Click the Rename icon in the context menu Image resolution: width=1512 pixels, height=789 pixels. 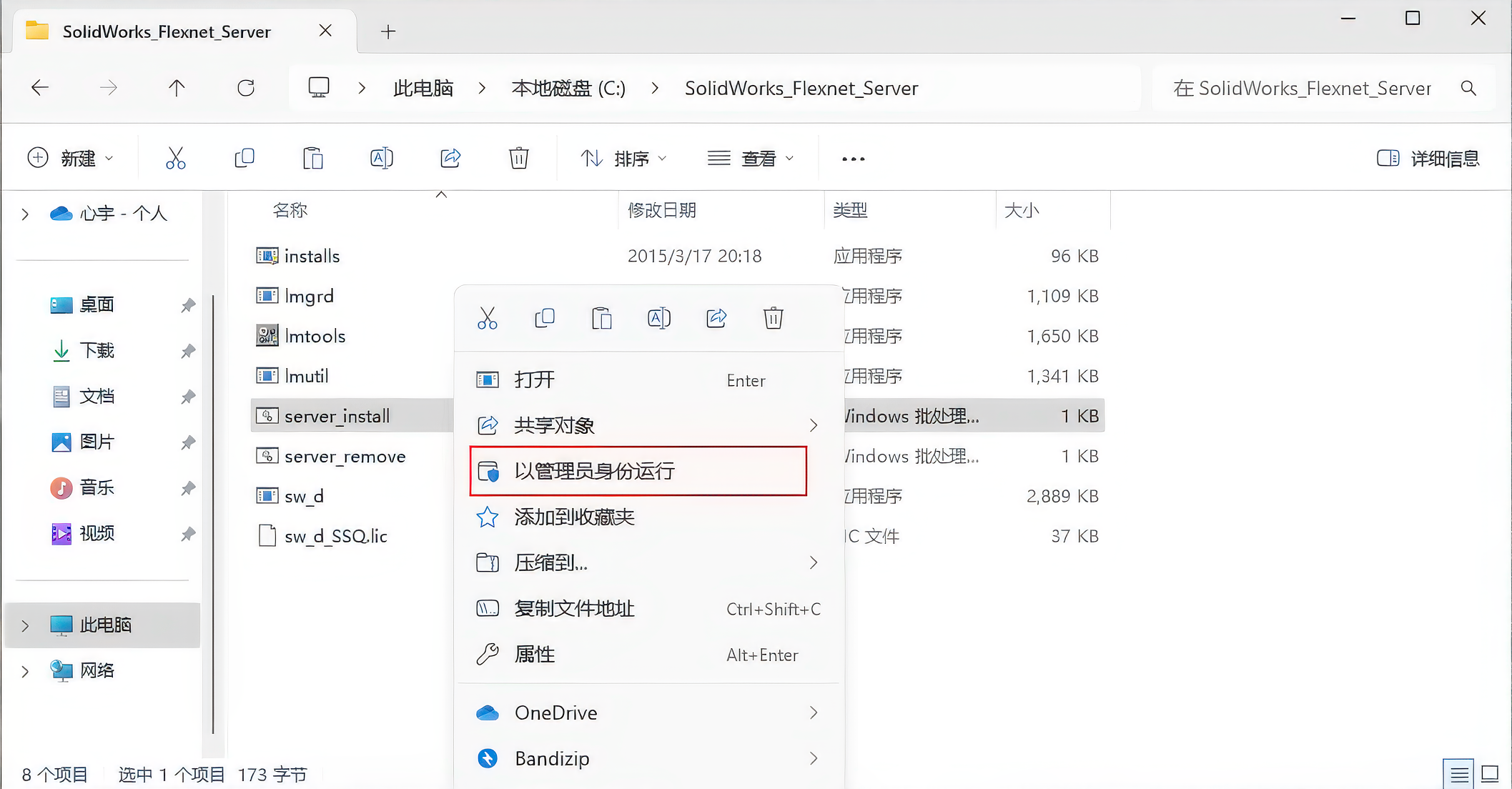659,318
